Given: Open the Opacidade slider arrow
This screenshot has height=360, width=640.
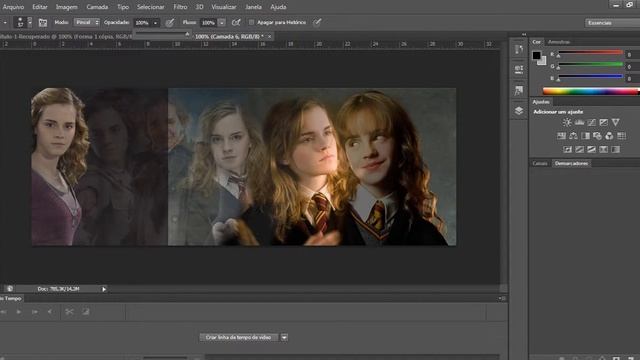Looking at the screenshot, I should point(156,23).
